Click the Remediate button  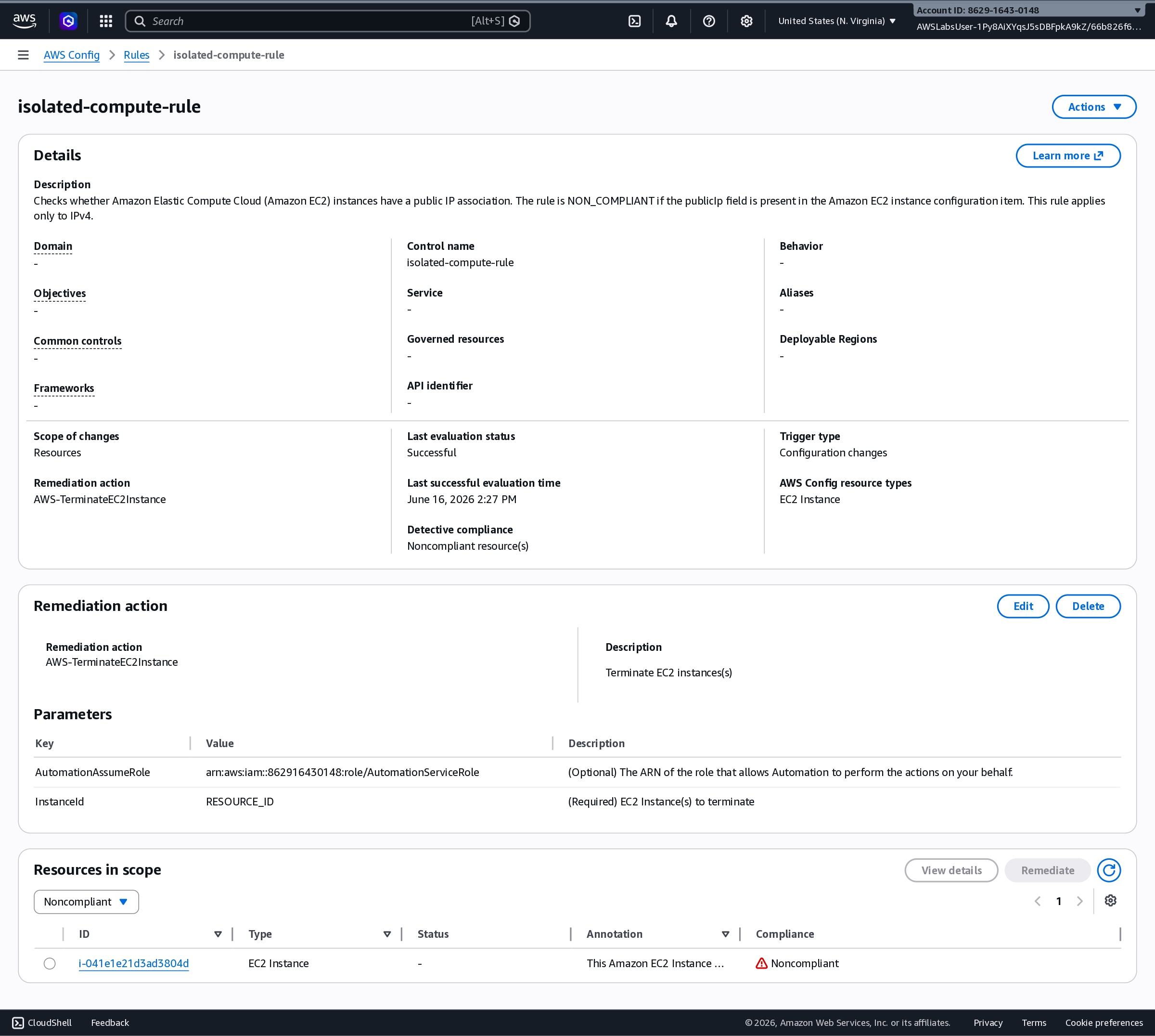point(1048,870)
